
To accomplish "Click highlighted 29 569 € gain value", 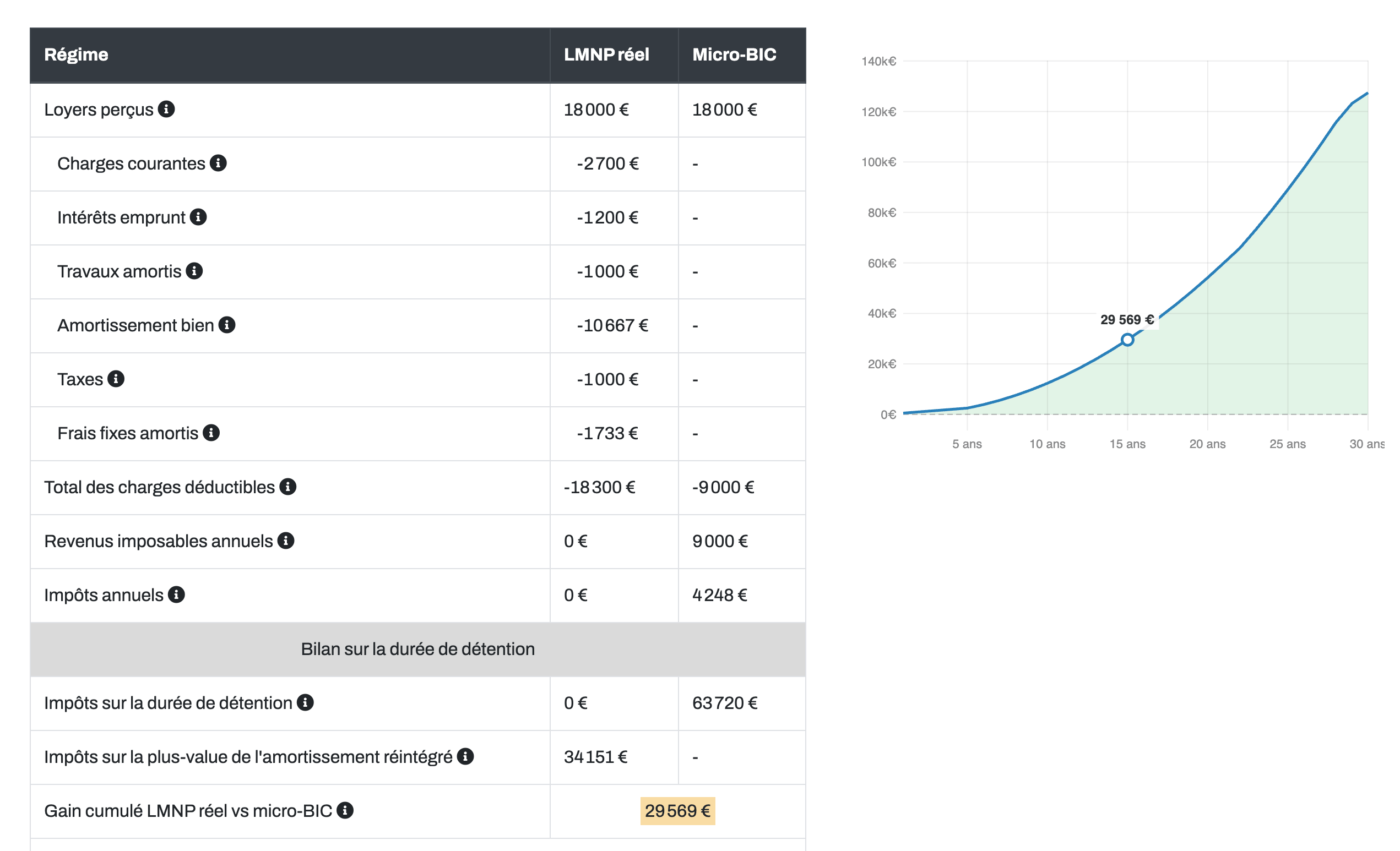I will 678,811.
